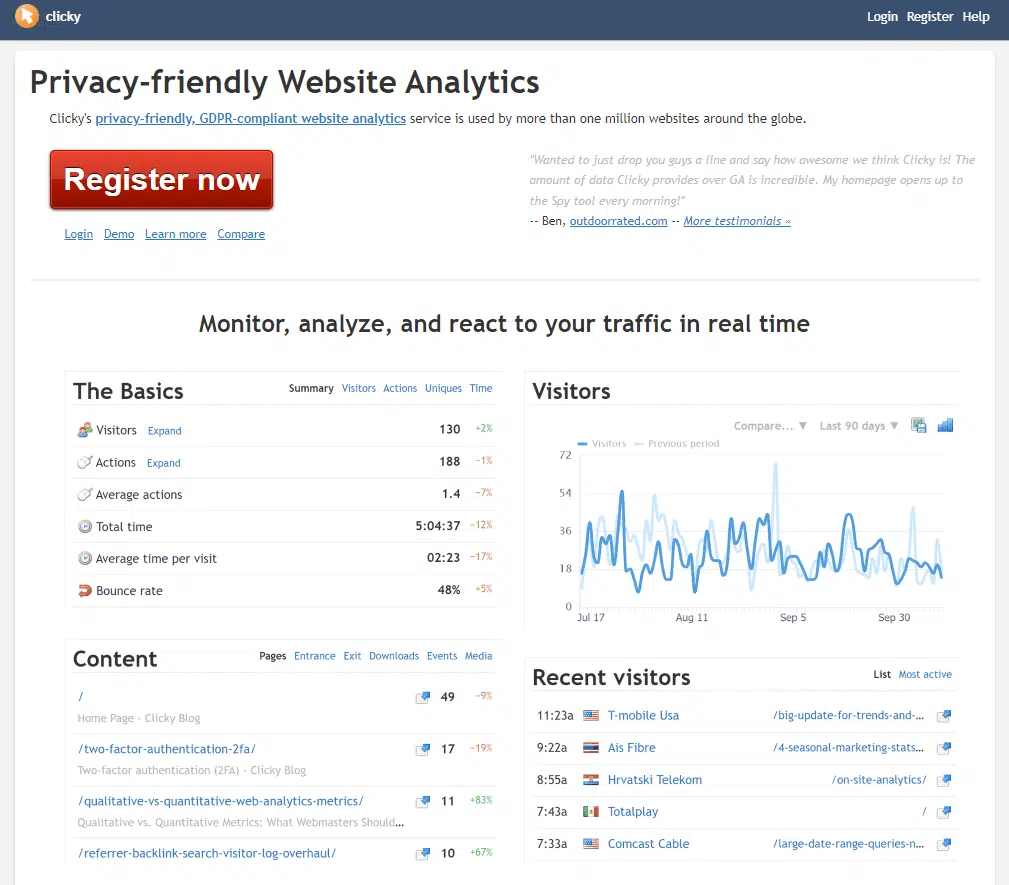
Task: Click the visitors icon in The Basics
Action: 84,430
